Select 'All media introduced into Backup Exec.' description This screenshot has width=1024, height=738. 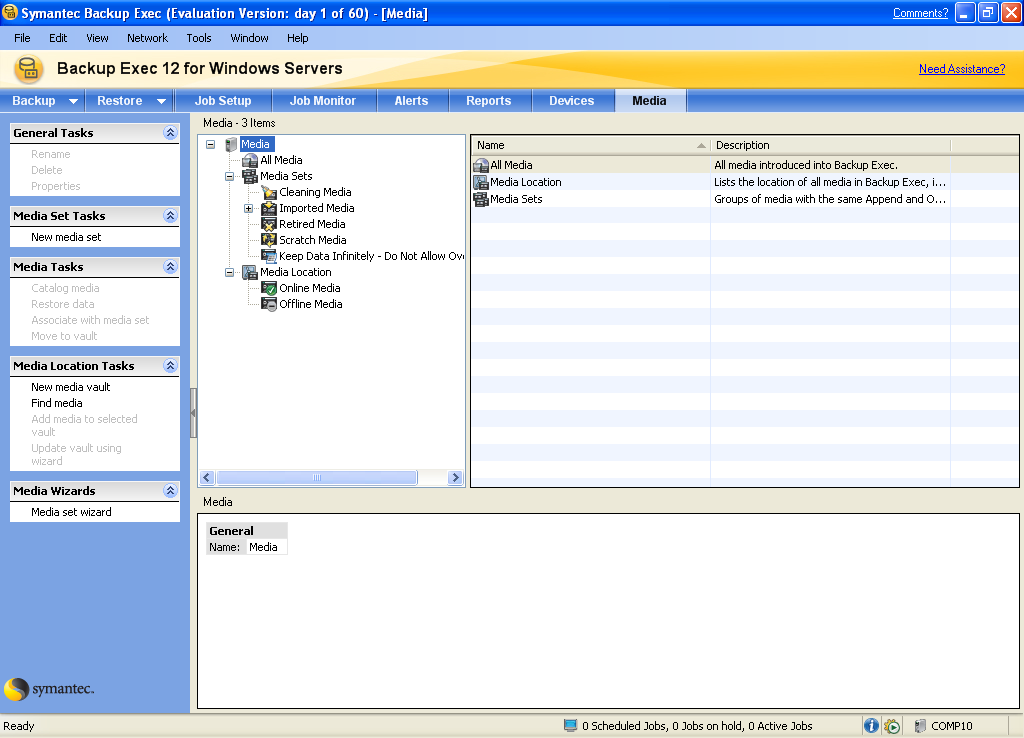coord(806,165)
